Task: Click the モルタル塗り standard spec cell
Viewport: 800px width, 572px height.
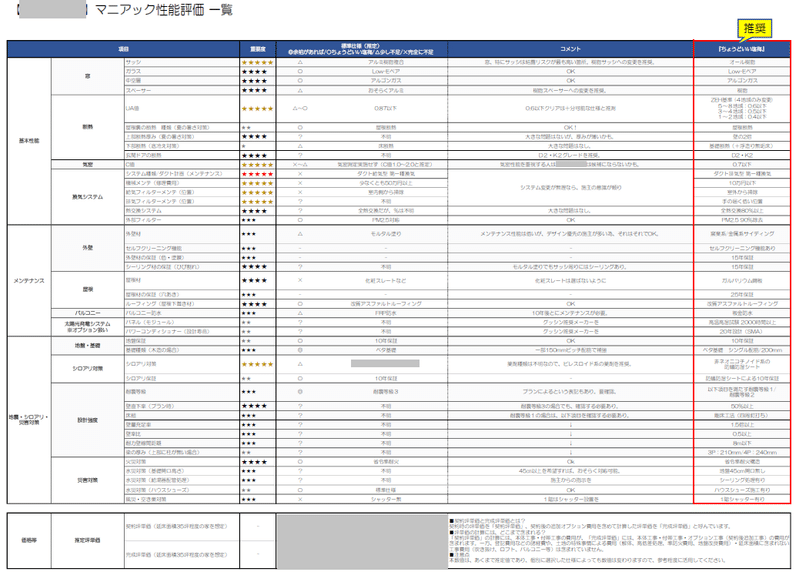Action: coord(386,234)
